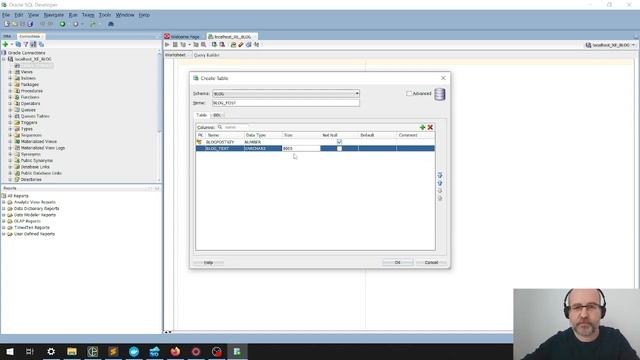Screen dimensions: 640x360
Task: Open the Tools menu
Action: (x=105, y=15)
